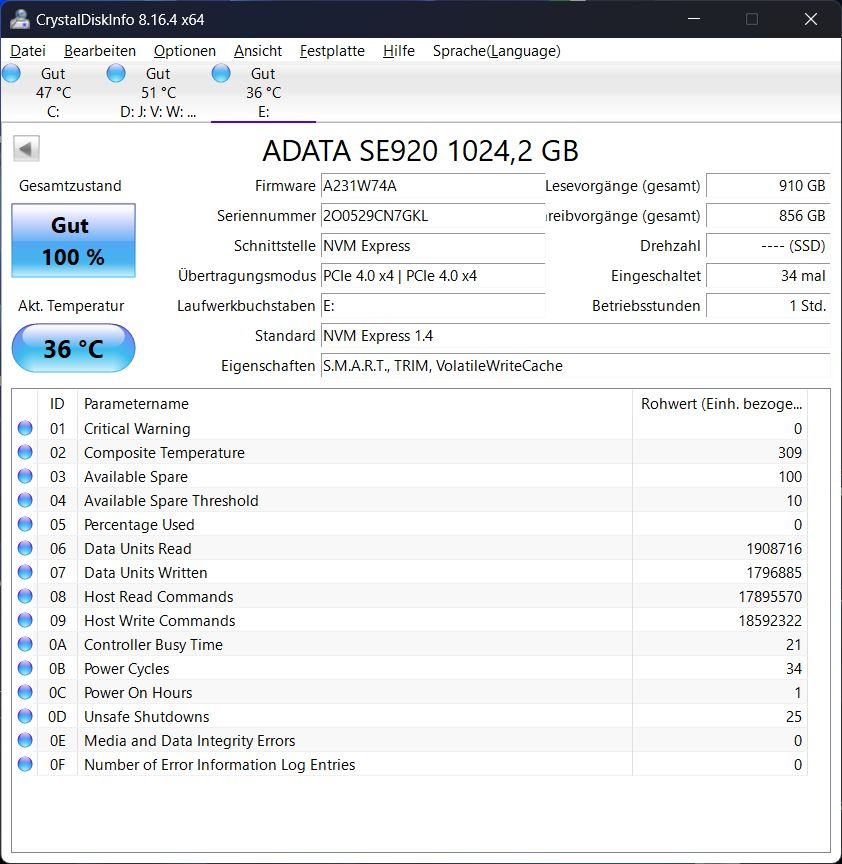
Task: Click the Rohwert column header
Action: 720,404
